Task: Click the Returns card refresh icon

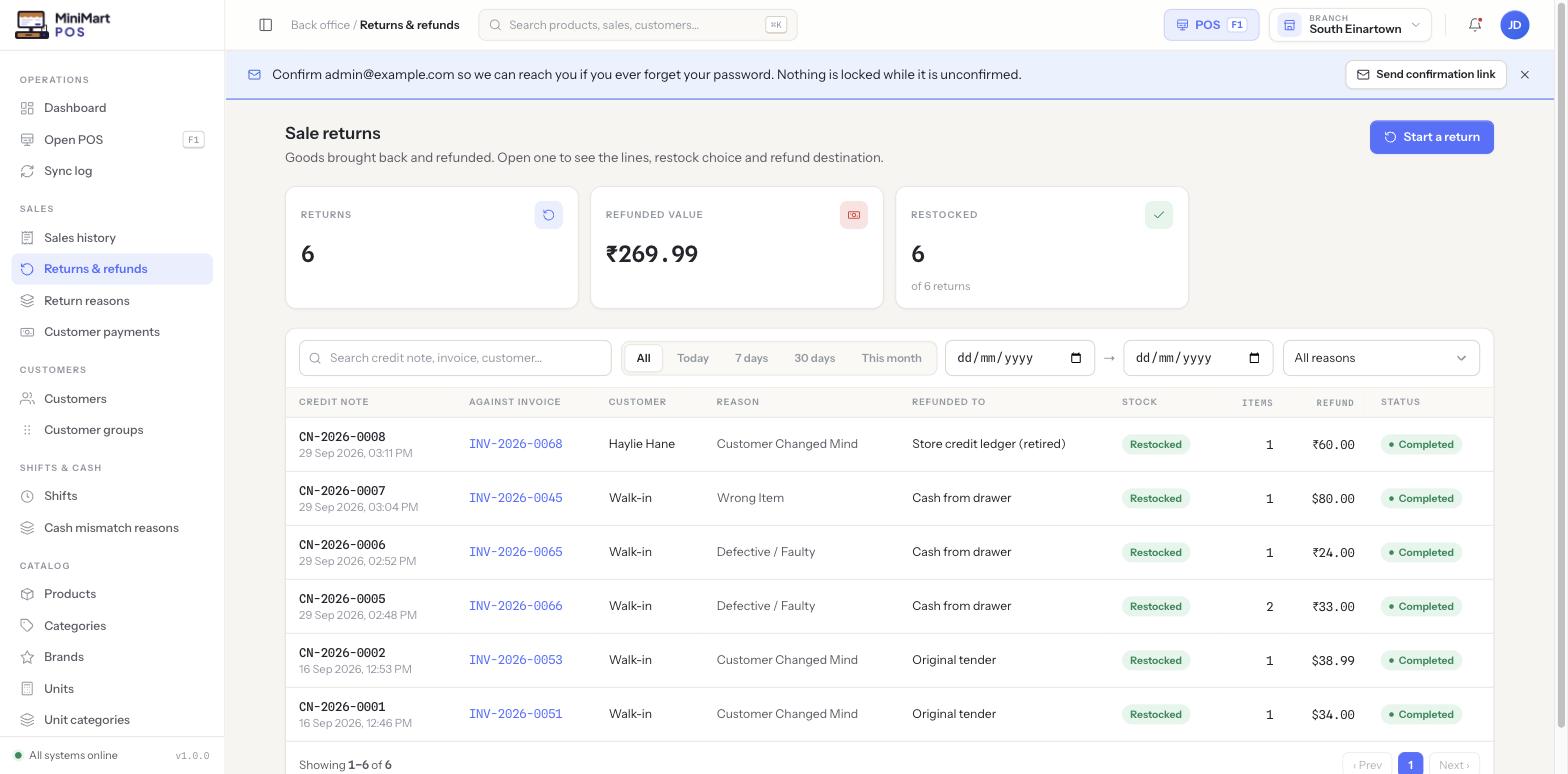Action: (x=548, y=215)
